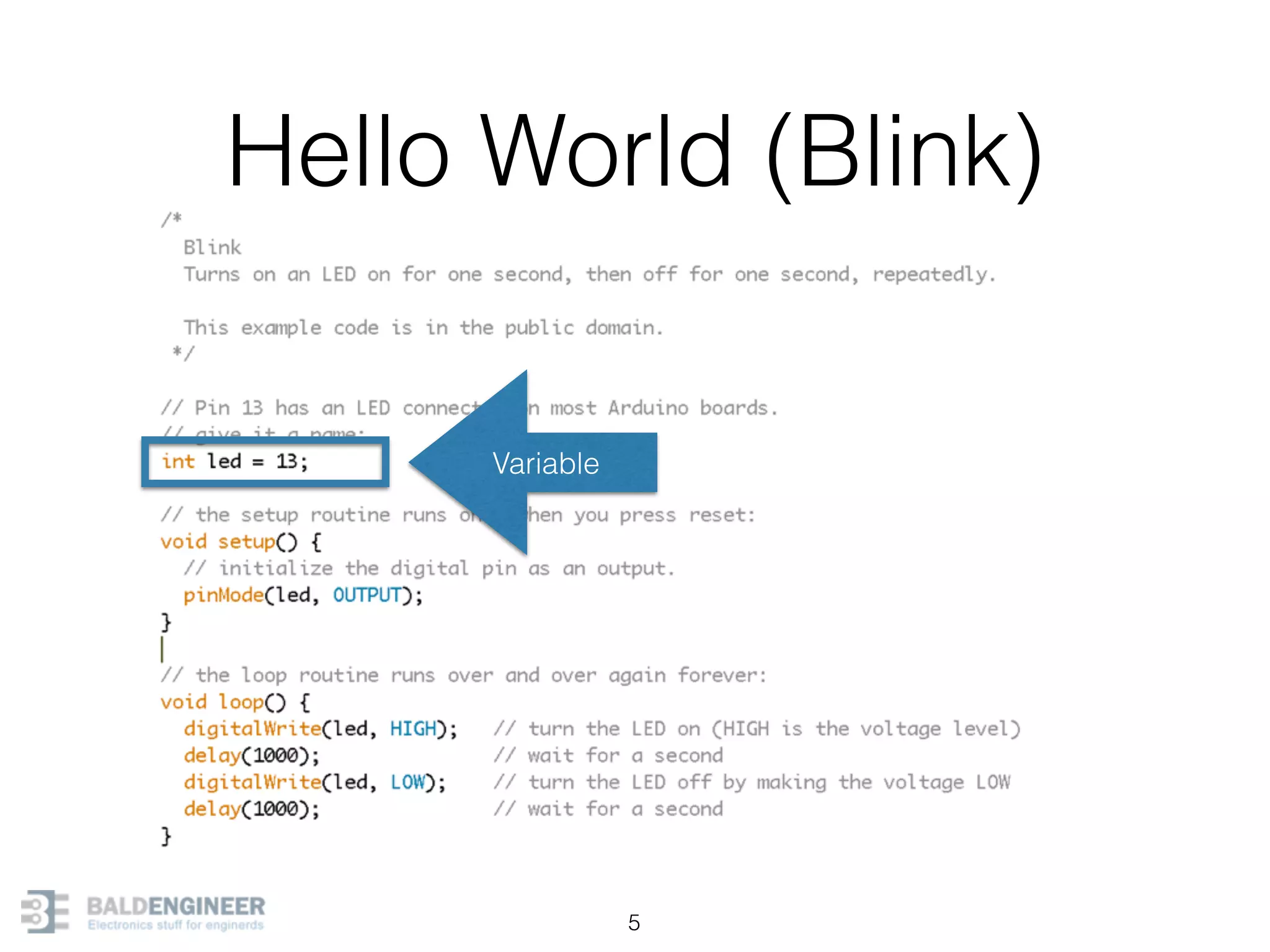The image size is (1270, 952).
Task: Click "// initialize the digital pin as an output."
Action: tap(429, 568)
